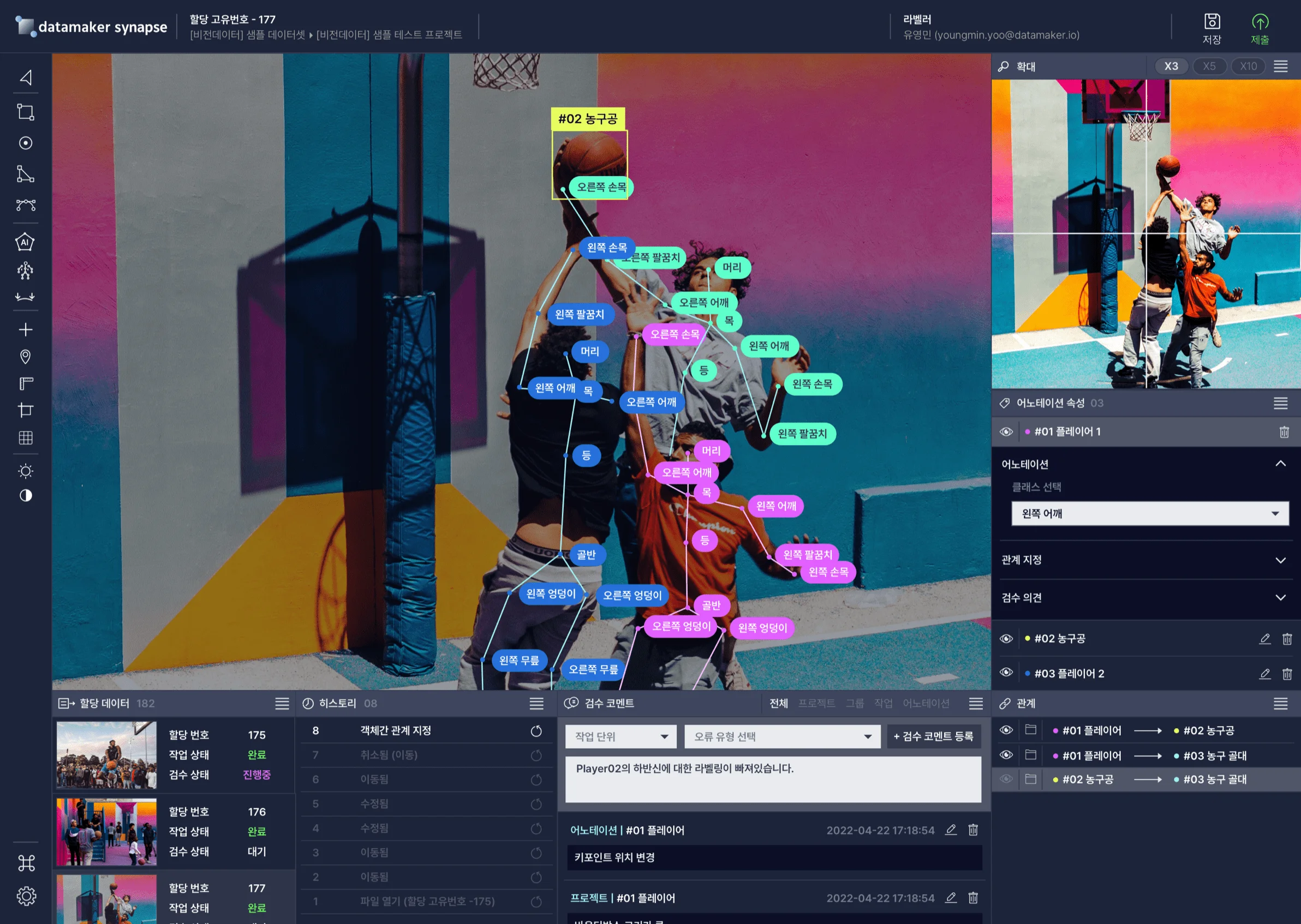The width and height of the screenshot is (1301, 924).
Task: Select the AI auto-labeling tool
Action: coord(25,243)
